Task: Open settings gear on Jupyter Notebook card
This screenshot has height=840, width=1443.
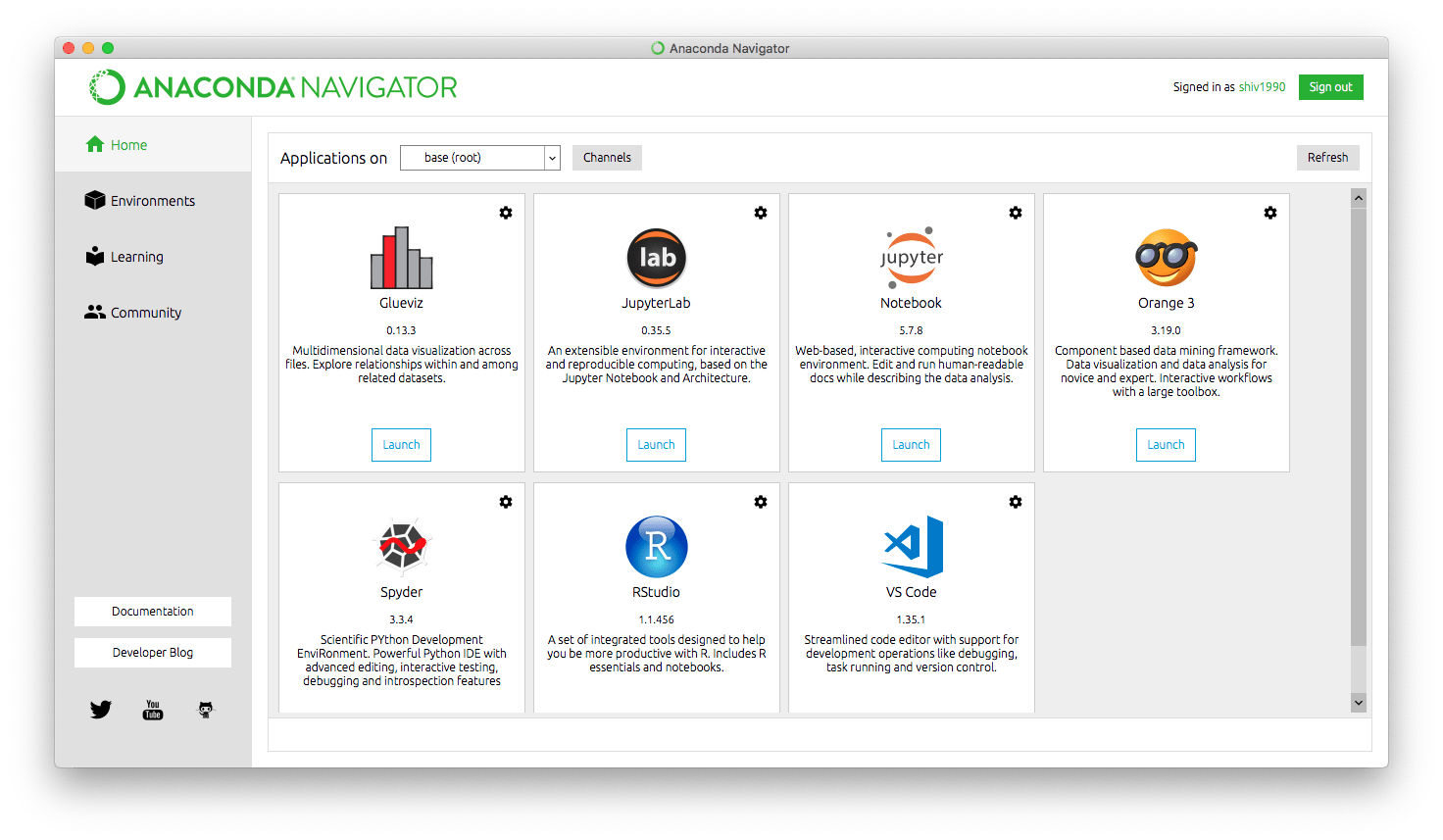Action: coord(1016,213)
